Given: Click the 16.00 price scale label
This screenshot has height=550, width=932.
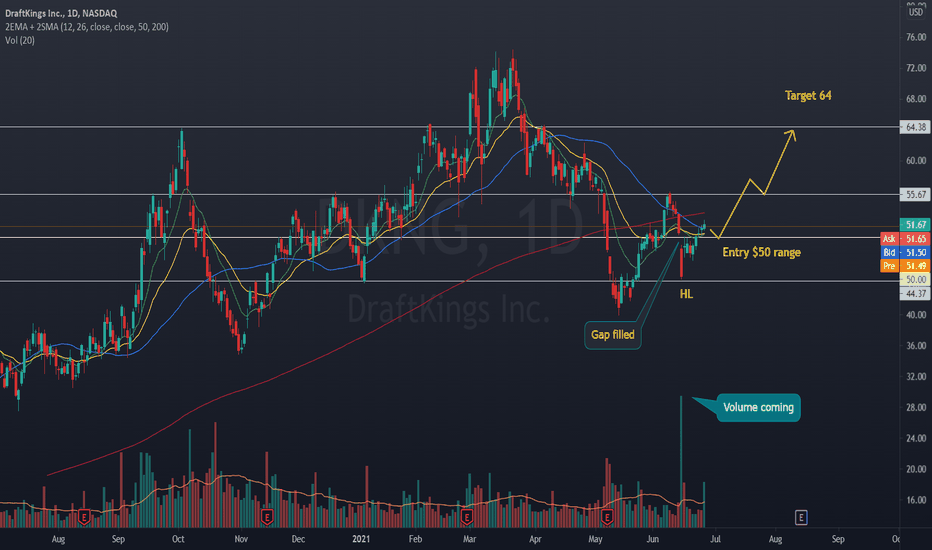Looking at the screenshot, I should point(916,500).
